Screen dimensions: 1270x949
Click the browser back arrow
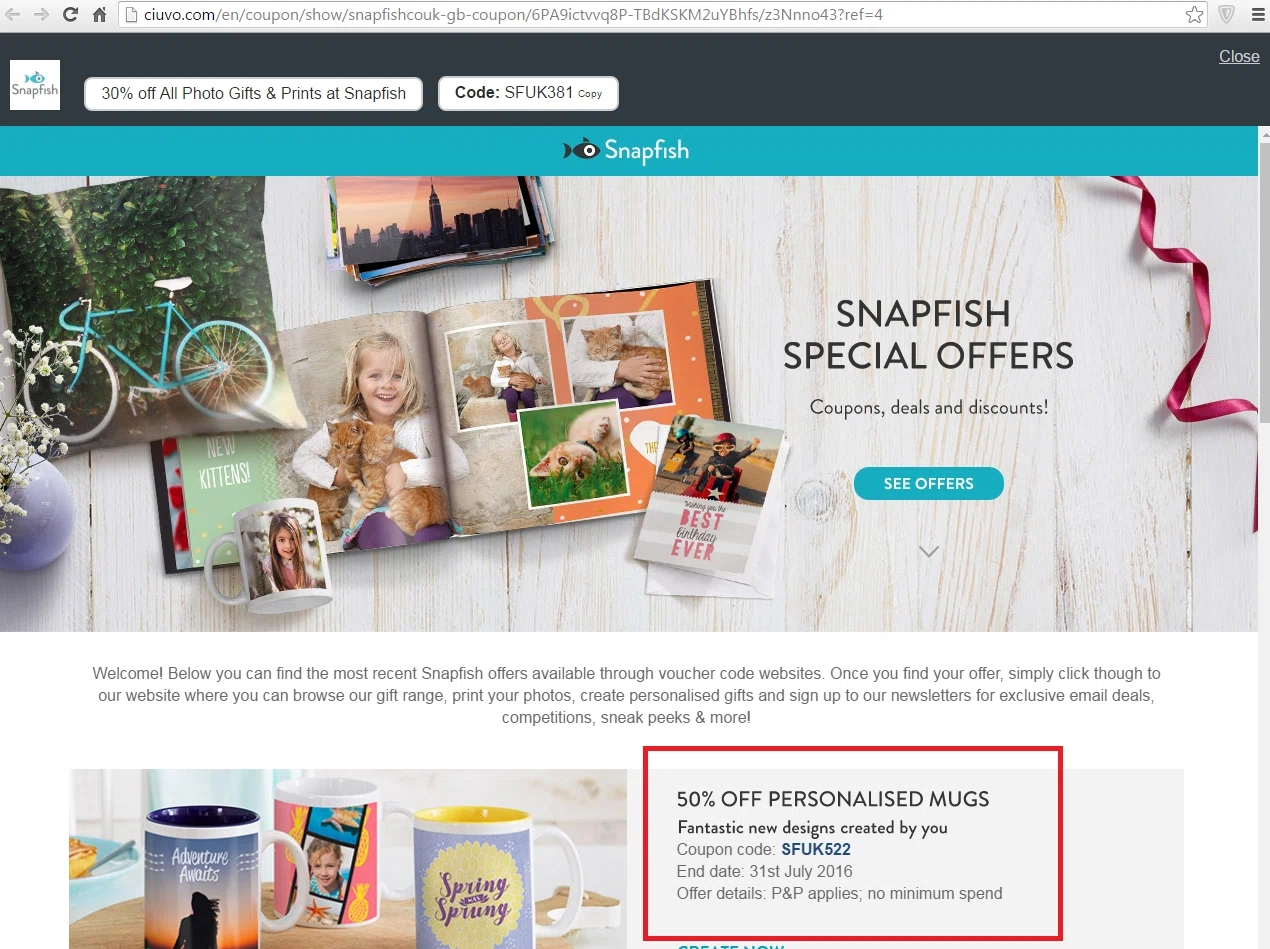(x=12, y=15)
